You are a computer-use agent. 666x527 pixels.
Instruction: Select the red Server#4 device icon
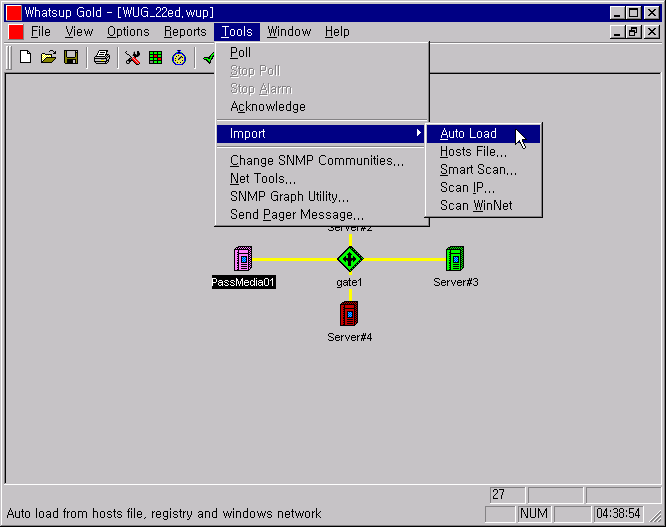pos(349,313)
